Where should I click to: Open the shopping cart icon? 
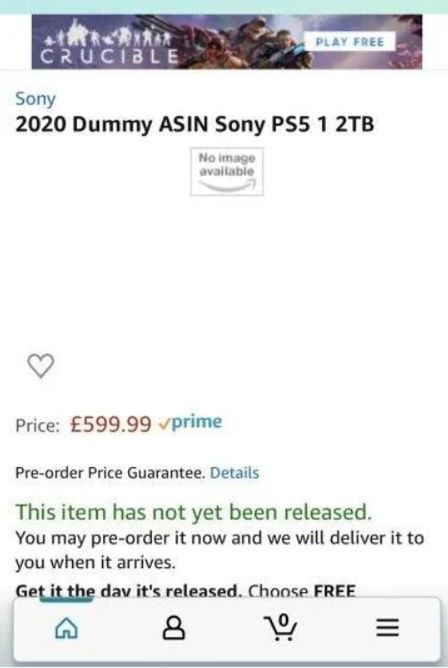280,628
